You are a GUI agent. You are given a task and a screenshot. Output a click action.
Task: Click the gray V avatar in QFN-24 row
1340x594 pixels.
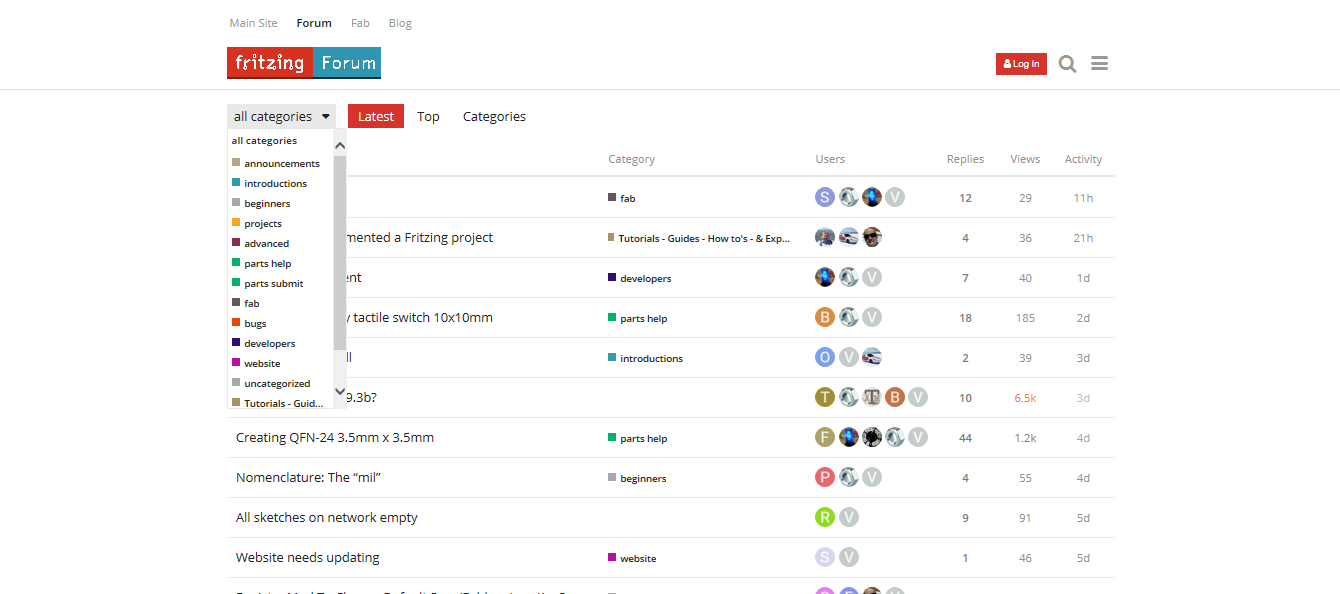coord(918,437)
